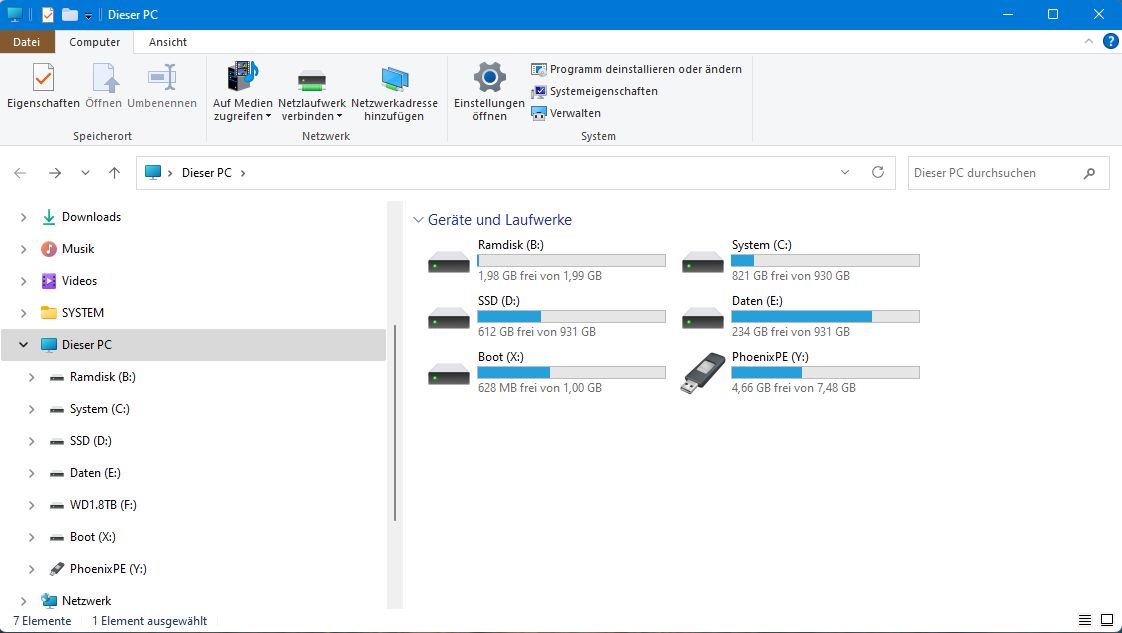Click the Netzwerkadresse hinzufügen icon
Viewport: 1122px width, 633px height.
coord(394,79)
